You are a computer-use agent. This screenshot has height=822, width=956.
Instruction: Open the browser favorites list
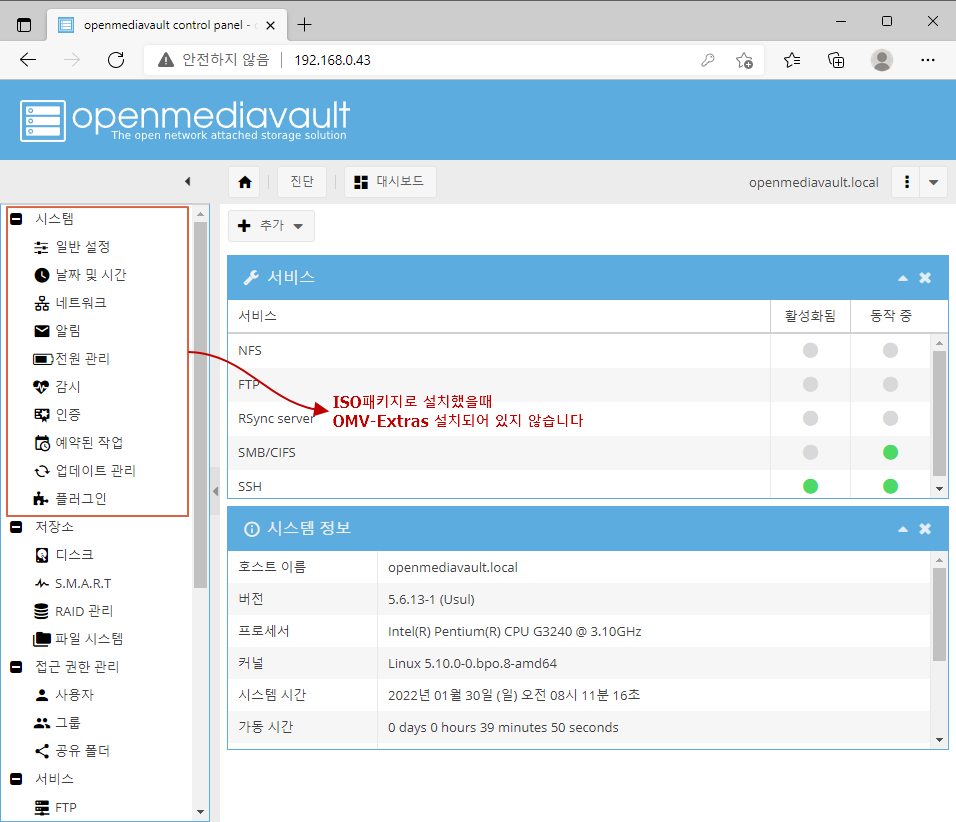tap(792, 60)
